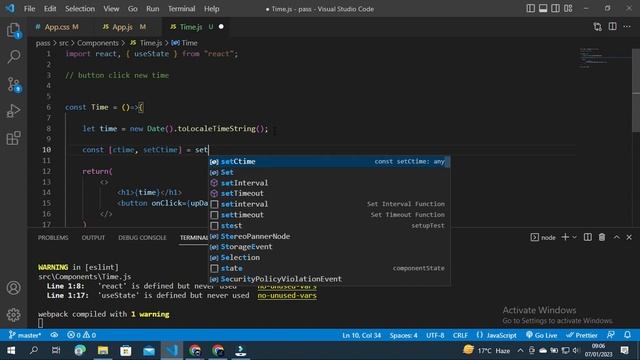Open the Search view in activity bar
640x360 pixels.
(x=13, y=57)
